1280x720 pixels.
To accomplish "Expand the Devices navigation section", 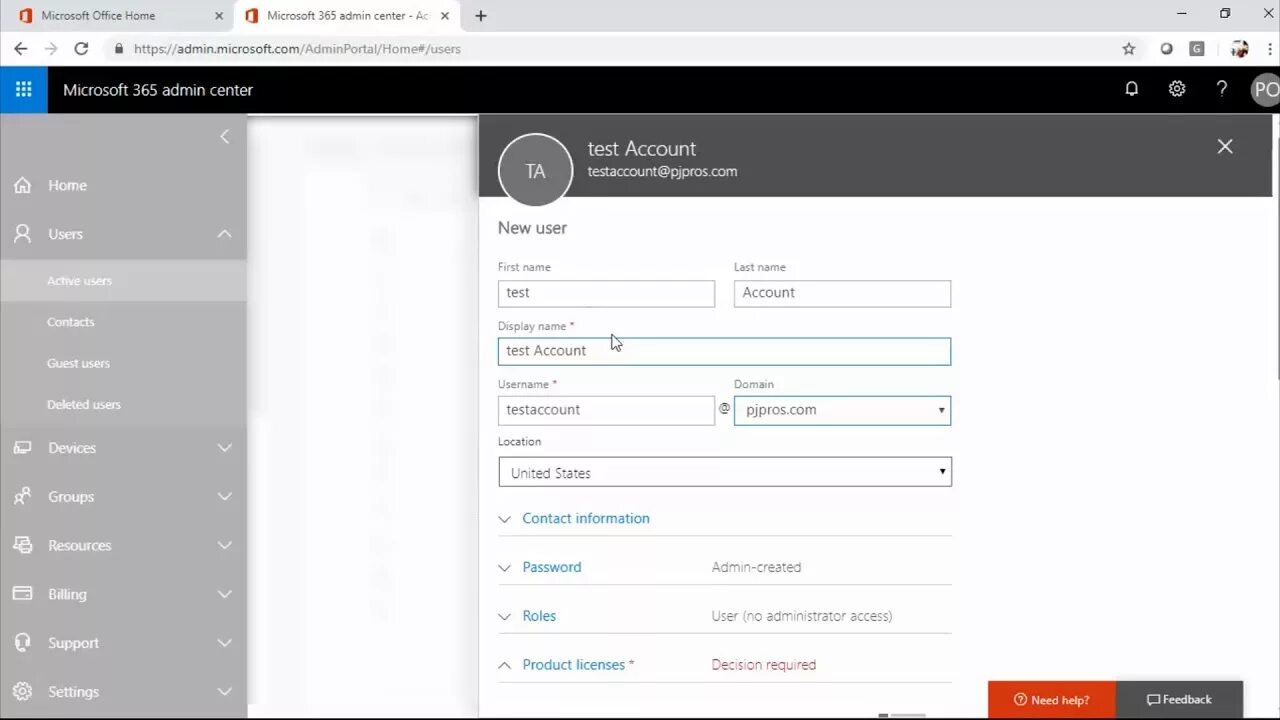I will (224, 448).
